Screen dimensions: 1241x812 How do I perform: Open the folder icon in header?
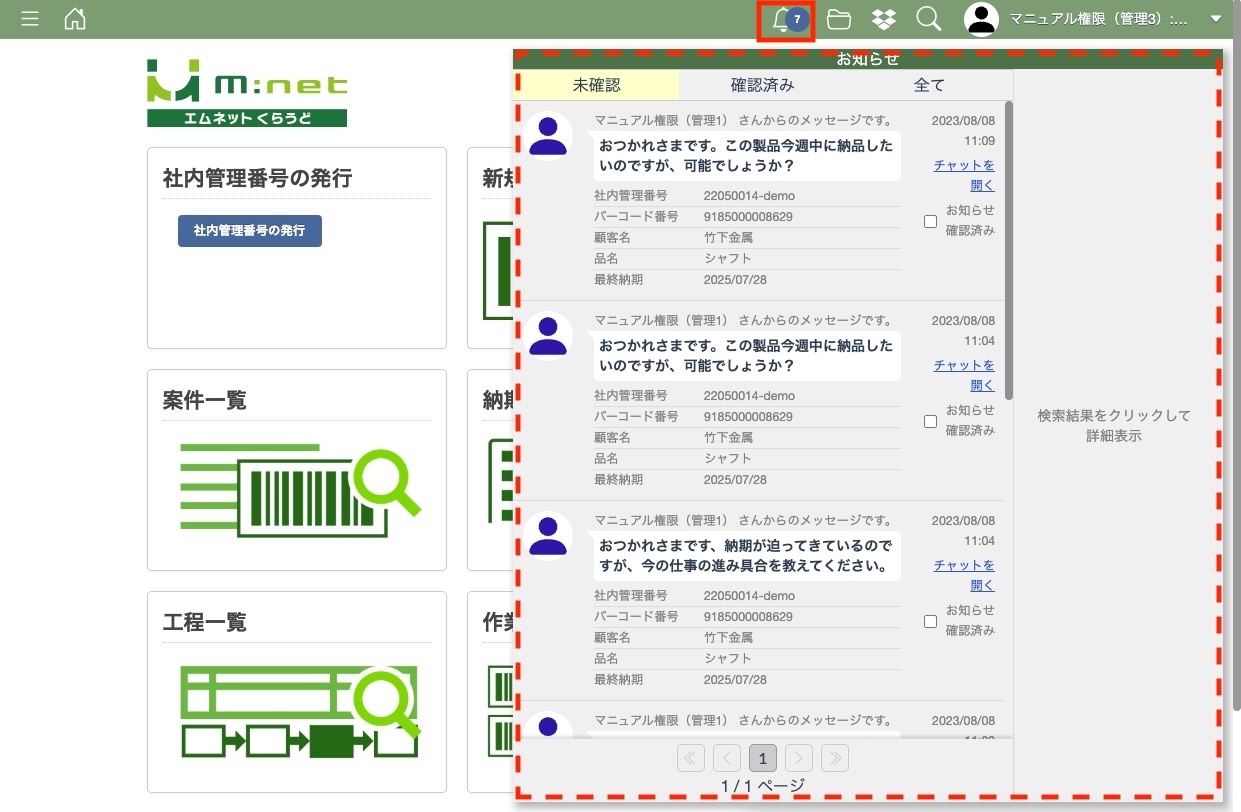pyautogui.click(x=838, y=19)
